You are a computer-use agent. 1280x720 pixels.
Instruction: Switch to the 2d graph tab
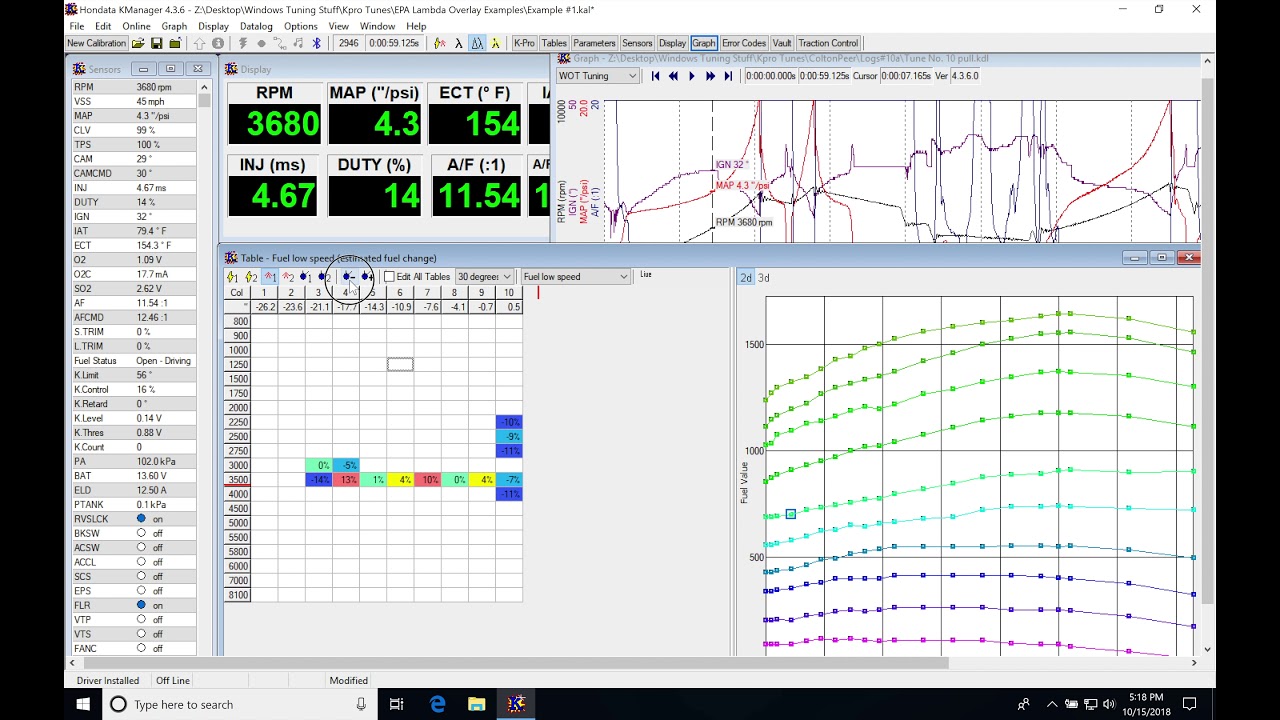(746, 278)
